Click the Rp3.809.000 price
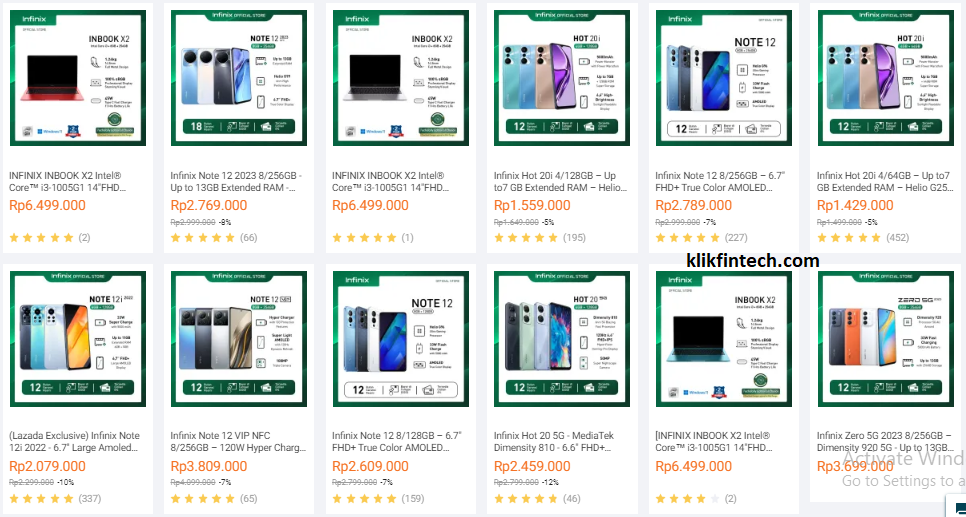Screen dimensions: 966x517 [209, 466]
